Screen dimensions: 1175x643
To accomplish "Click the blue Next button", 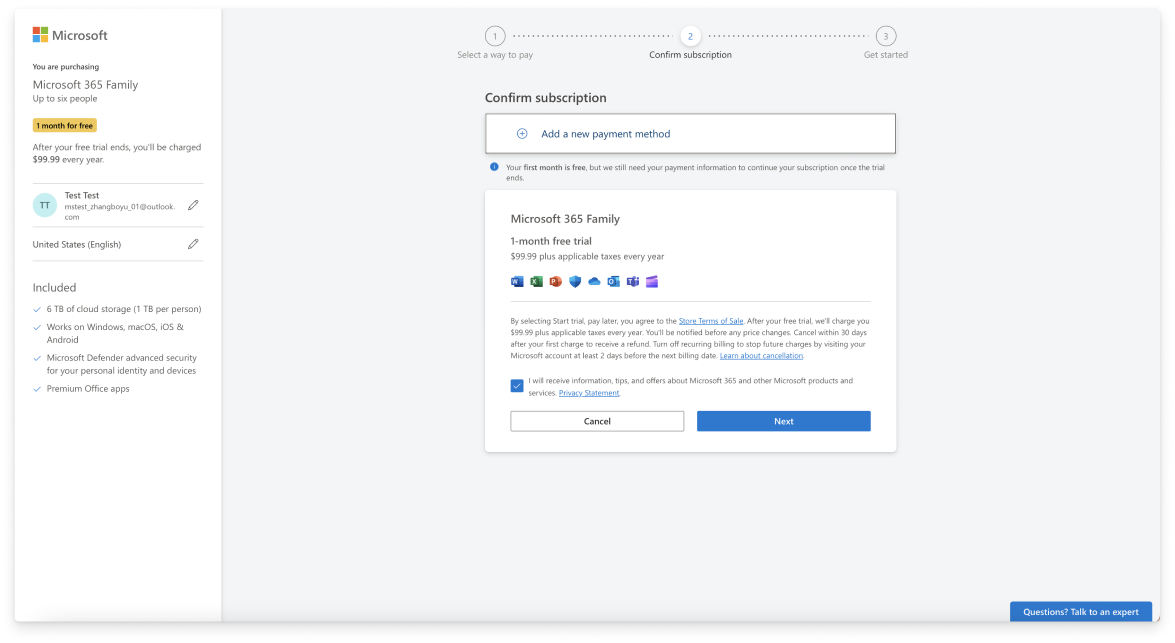I will pos(784,421).
